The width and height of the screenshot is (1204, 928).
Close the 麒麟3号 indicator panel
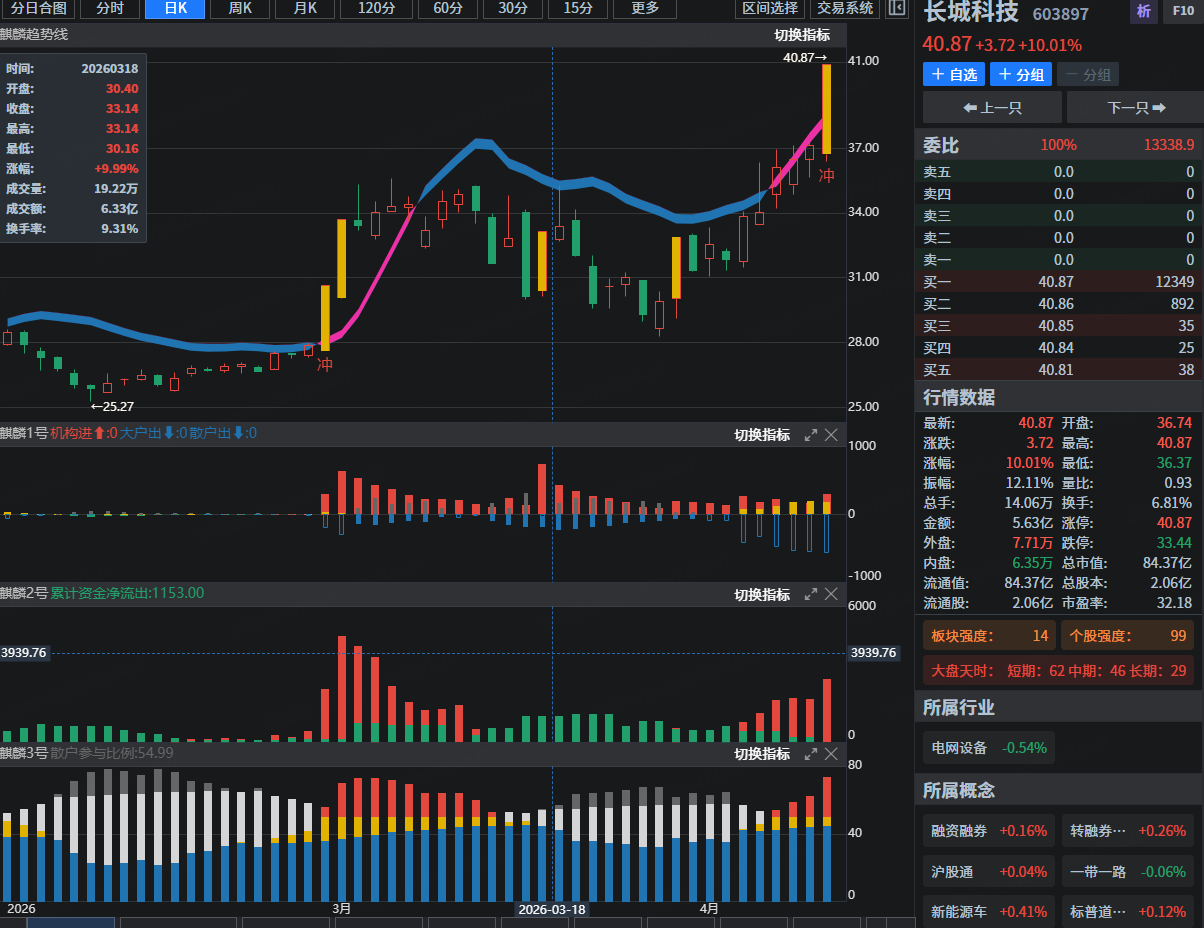831,754
